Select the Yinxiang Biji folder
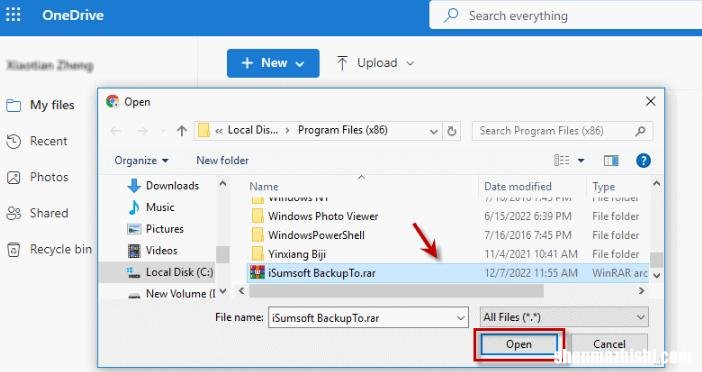702x372 pixels. click(x=297, y=254)
